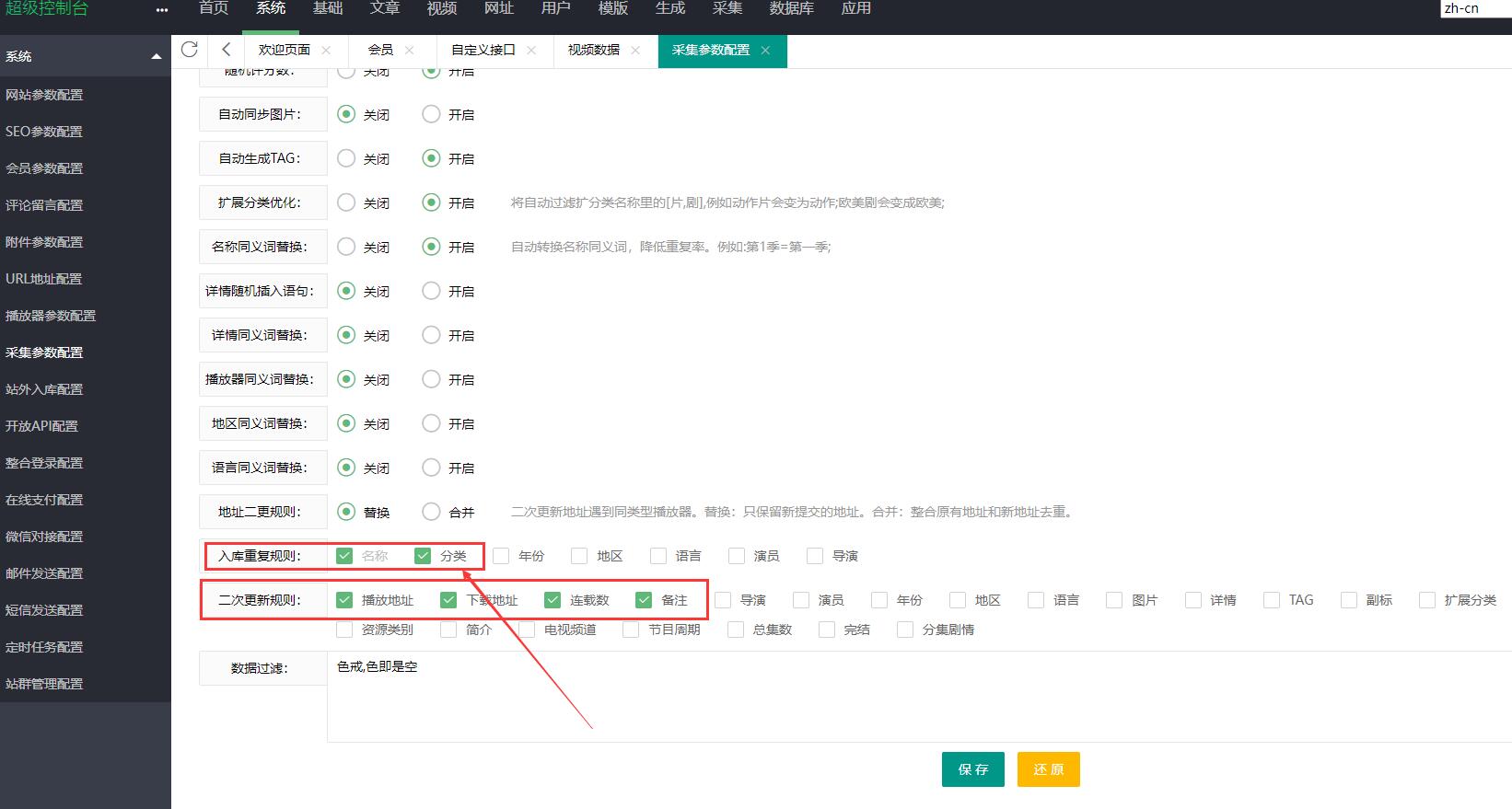Open 站外入库配置 in sidebar

click(44, 389)
